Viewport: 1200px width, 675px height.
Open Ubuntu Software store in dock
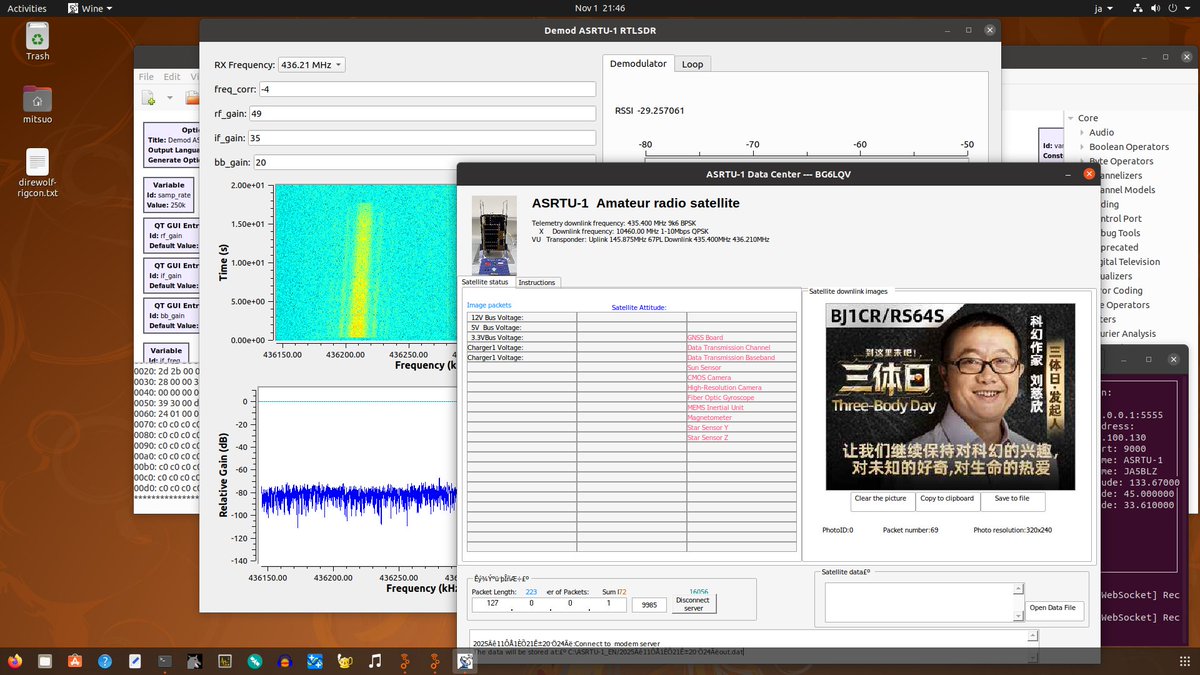(x=75, y=661)
